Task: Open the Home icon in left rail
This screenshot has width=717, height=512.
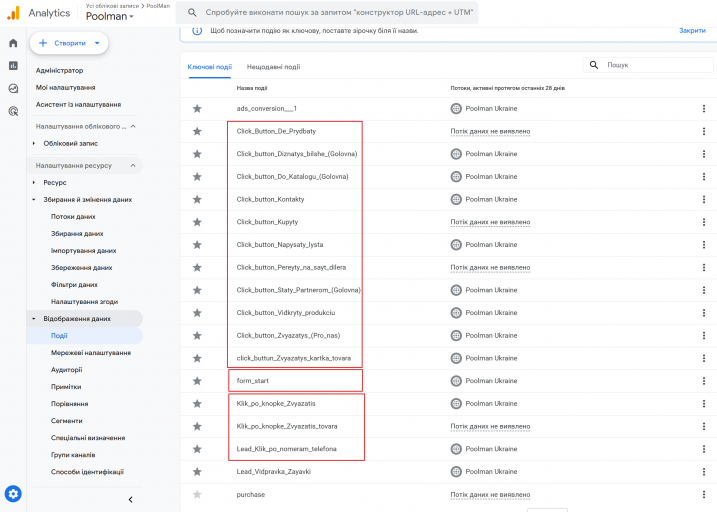Action: pos(13,43)
